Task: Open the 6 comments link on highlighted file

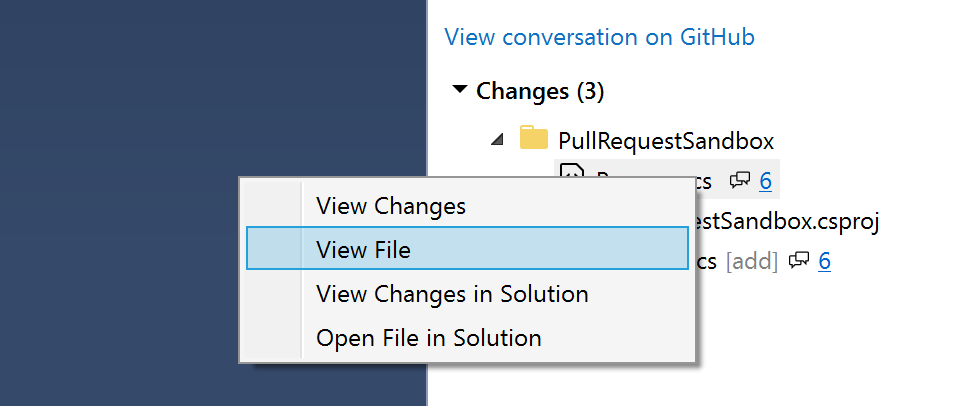Action: [x=765, y=181]
